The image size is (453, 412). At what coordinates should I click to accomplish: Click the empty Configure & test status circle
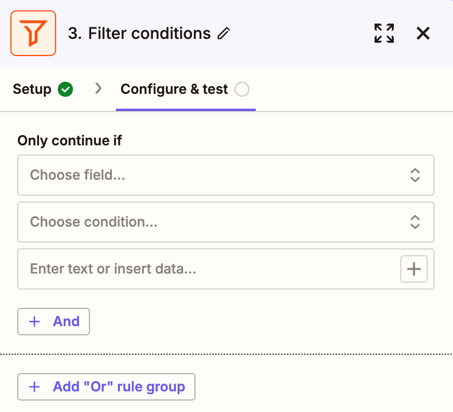point(242,89)
